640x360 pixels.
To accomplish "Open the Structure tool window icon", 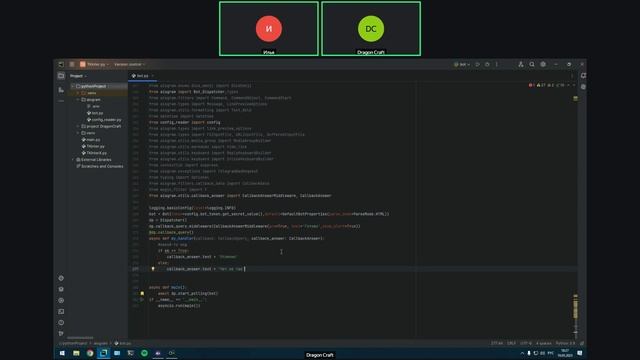I will point(61,89).
